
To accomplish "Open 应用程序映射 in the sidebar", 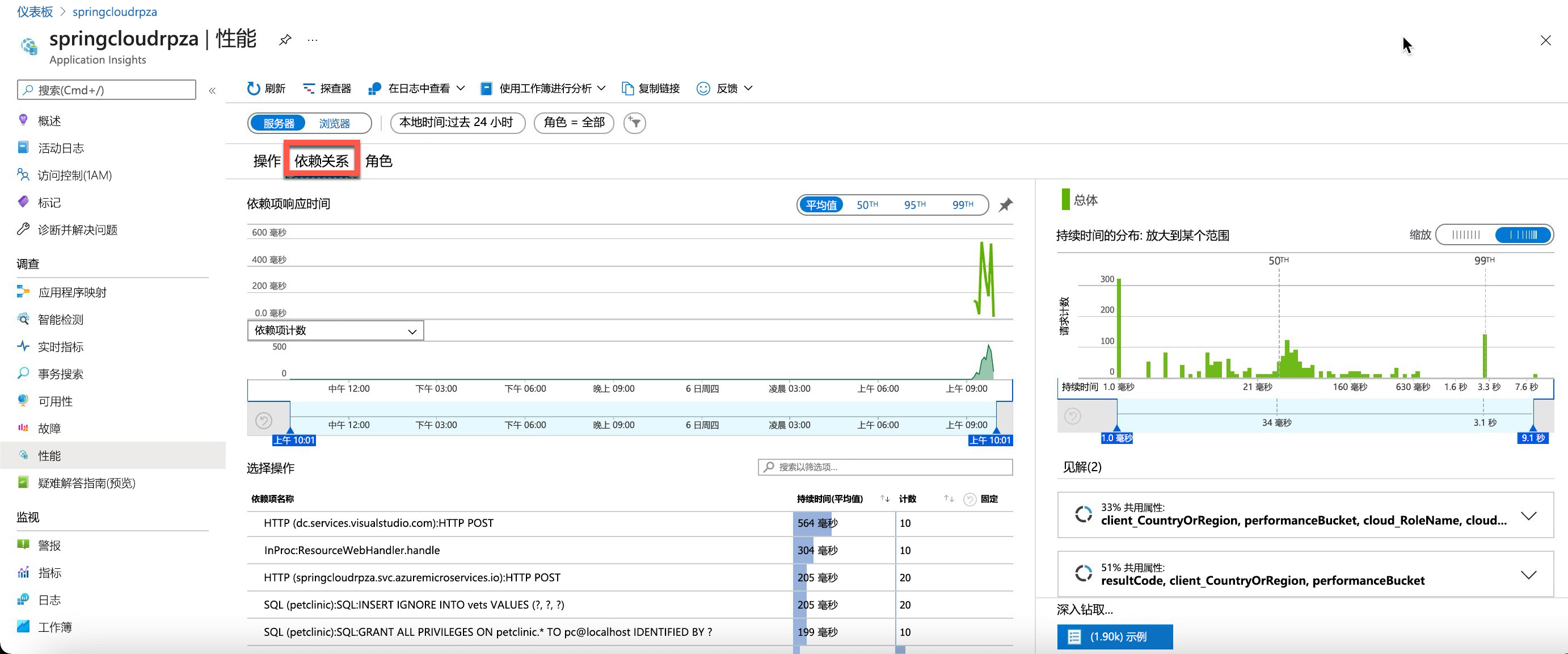I will 72,292.
